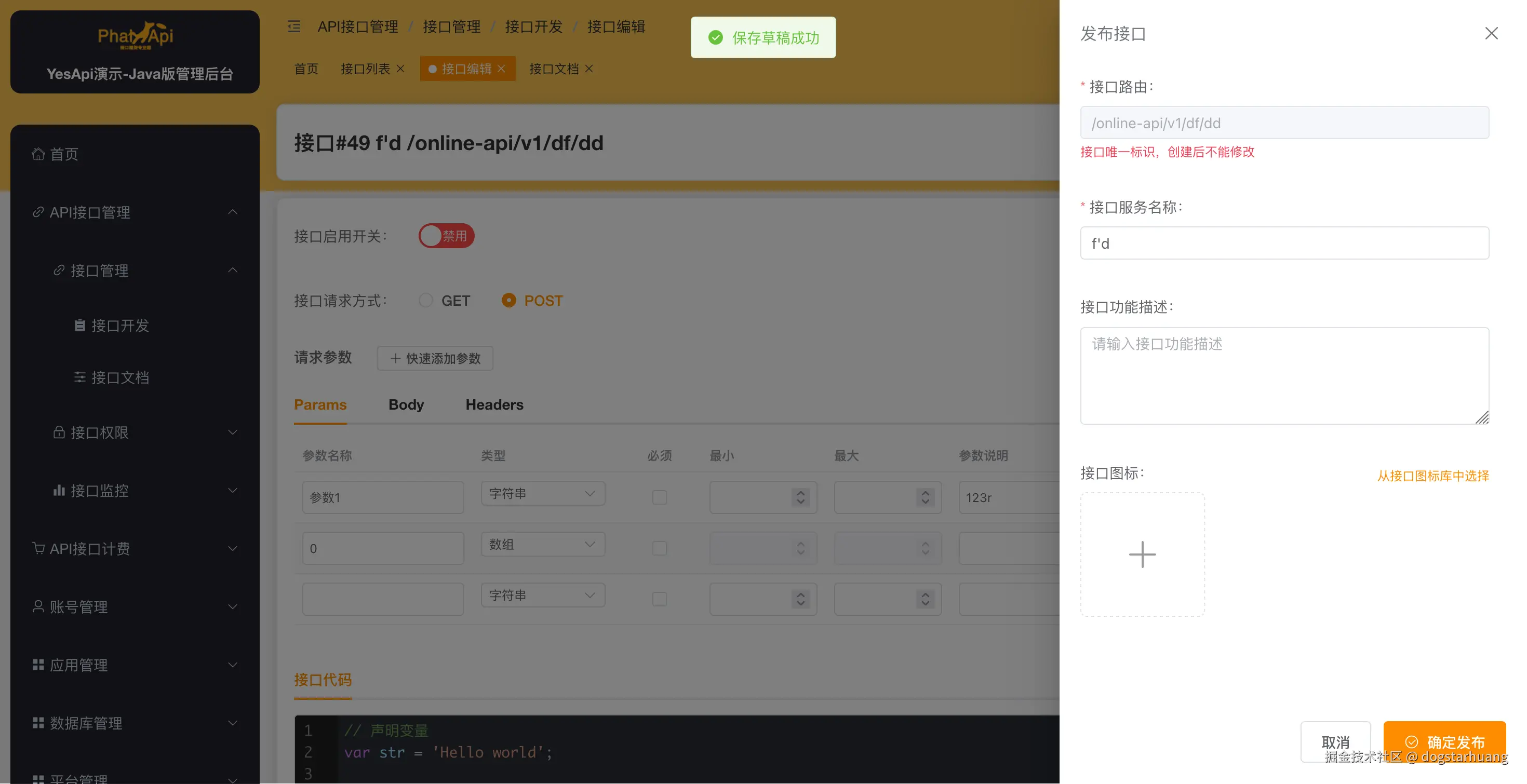Viewport: 1527px width, 784px height.
Task: Click the 接口权限 lock icon
Action: [x=59, y=432]
